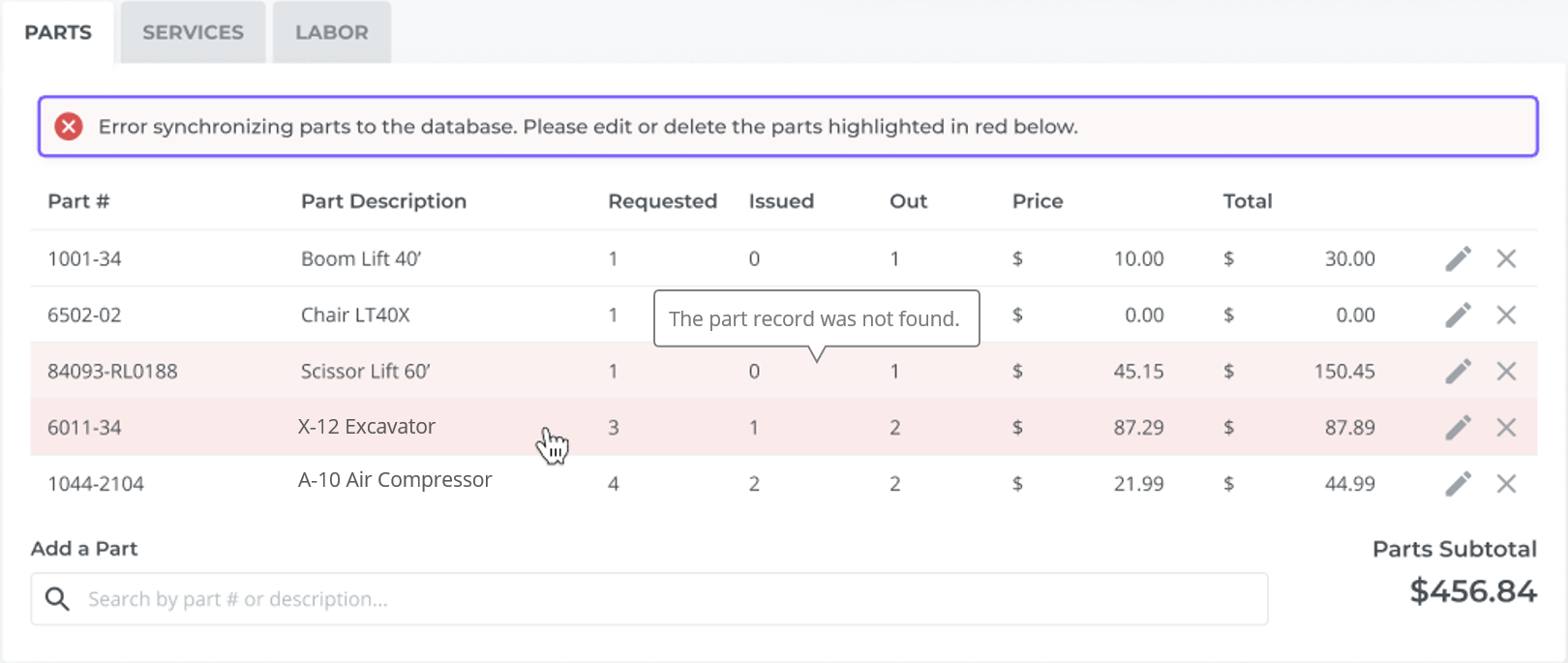Focus the part search input field

(668, 599)
